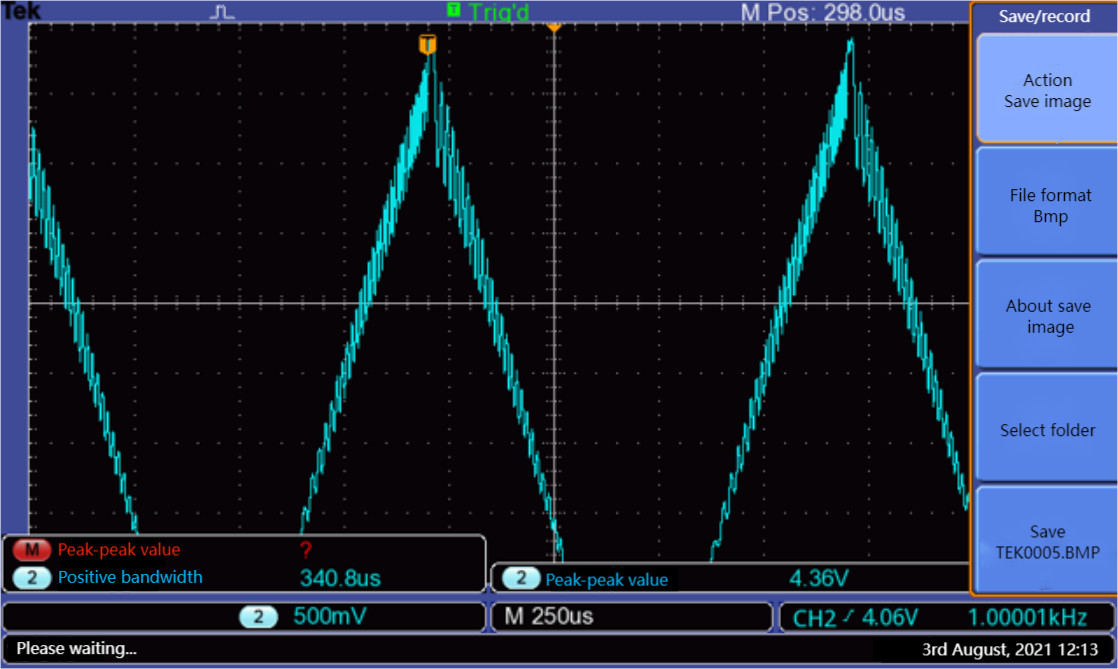Viewport: 1118px width, 669px height.
Task: Click the channel 2 badge beside 500mV
Action: tap(259, 617)
